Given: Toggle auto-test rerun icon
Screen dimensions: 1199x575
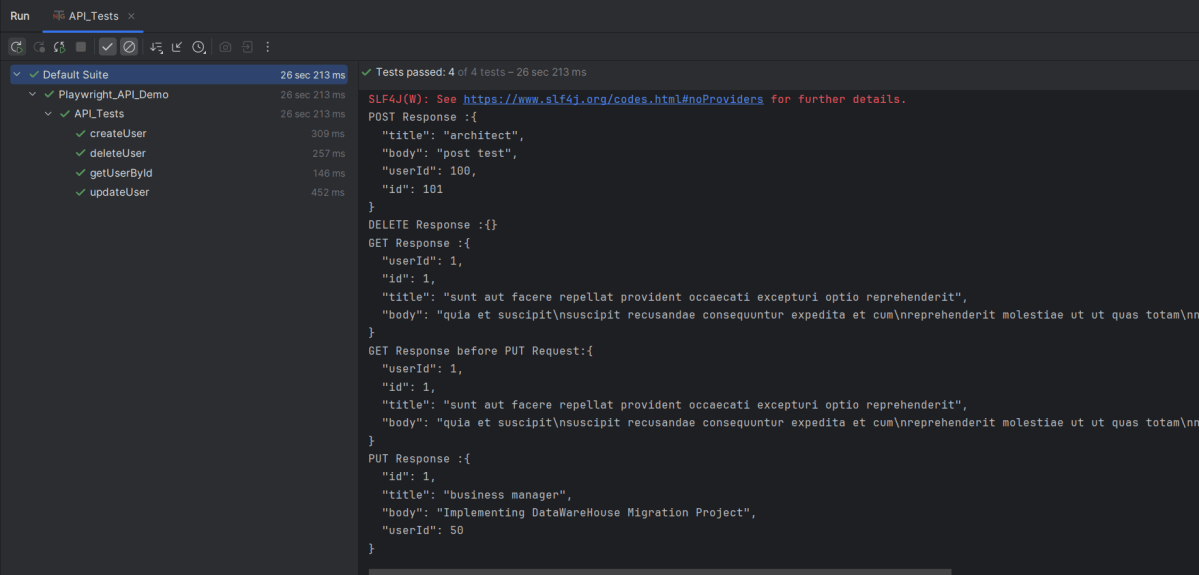Looking at the screenshot, I should (x=60, y=47).
